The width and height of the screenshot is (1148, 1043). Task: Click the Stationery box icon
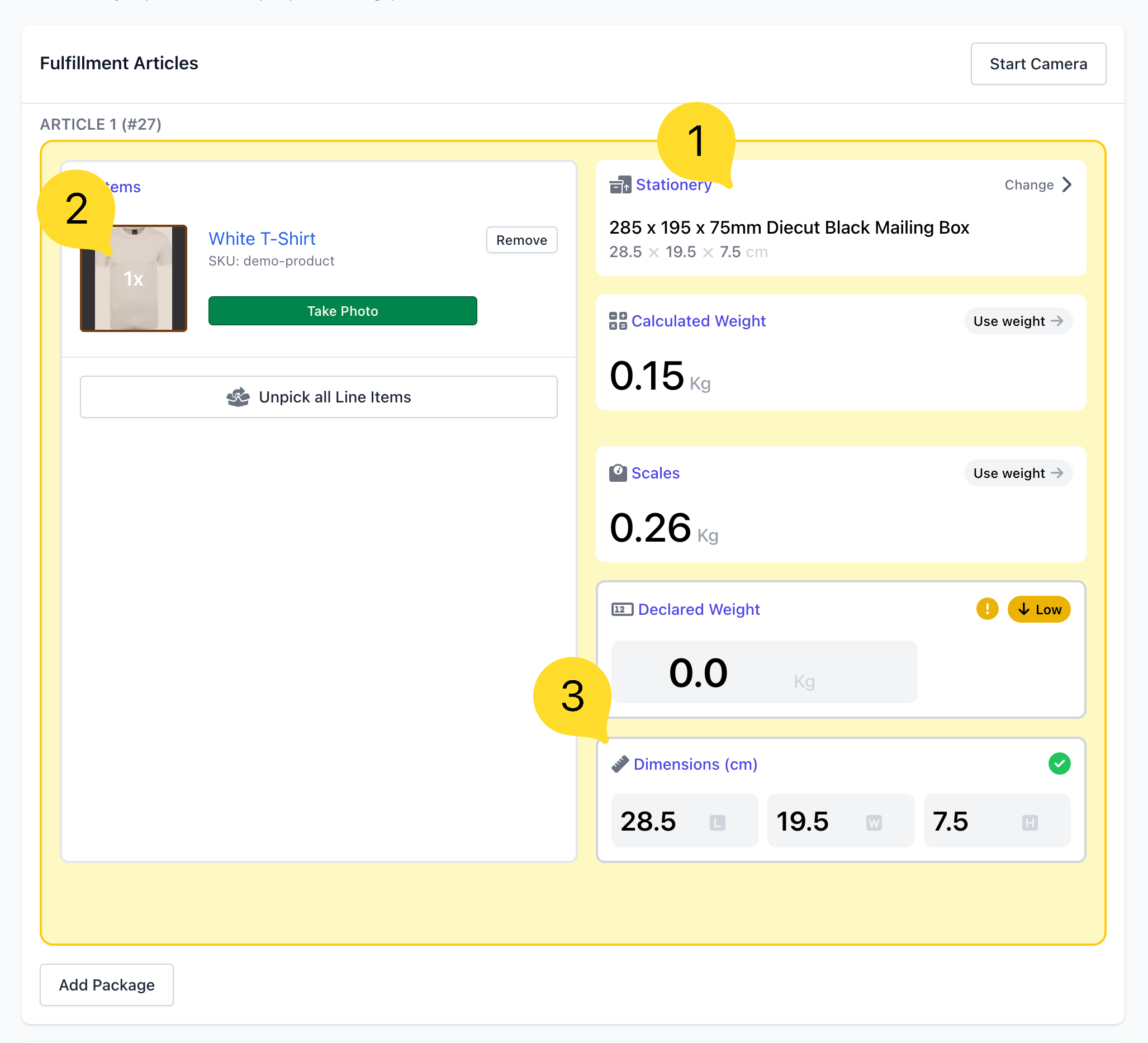pyautogui.click(x=620, y=185)
